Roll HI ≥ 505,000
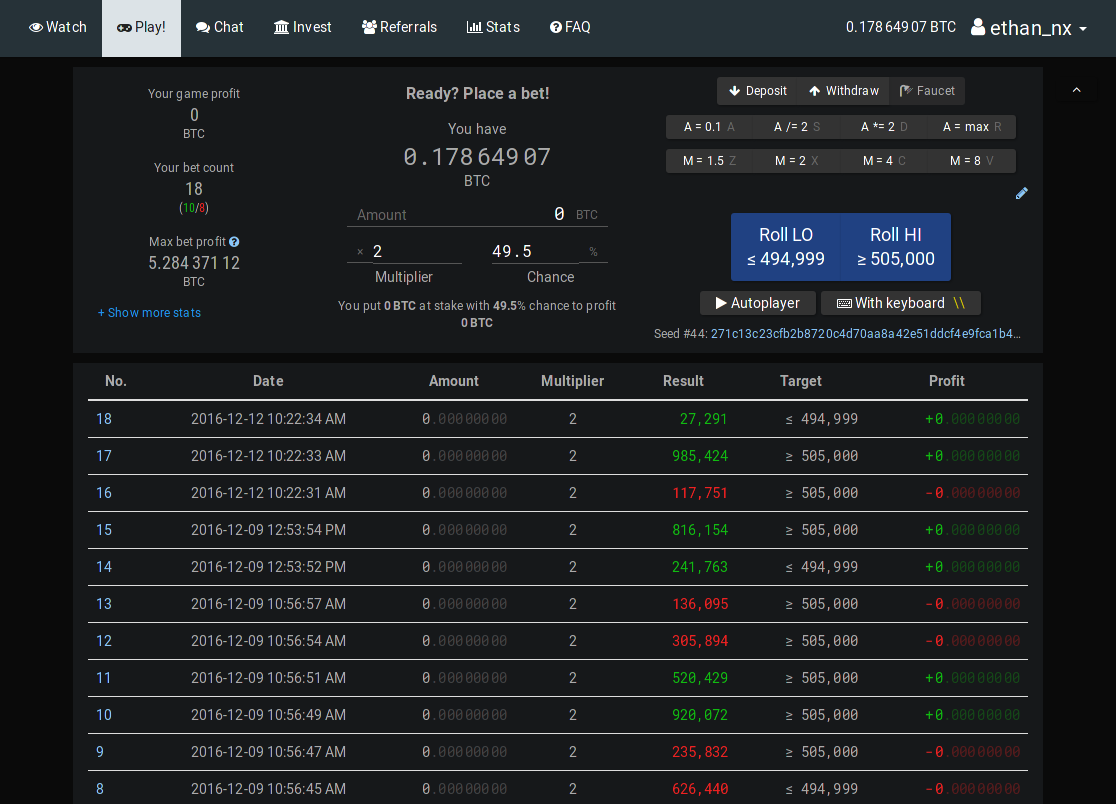 point(895,247)
